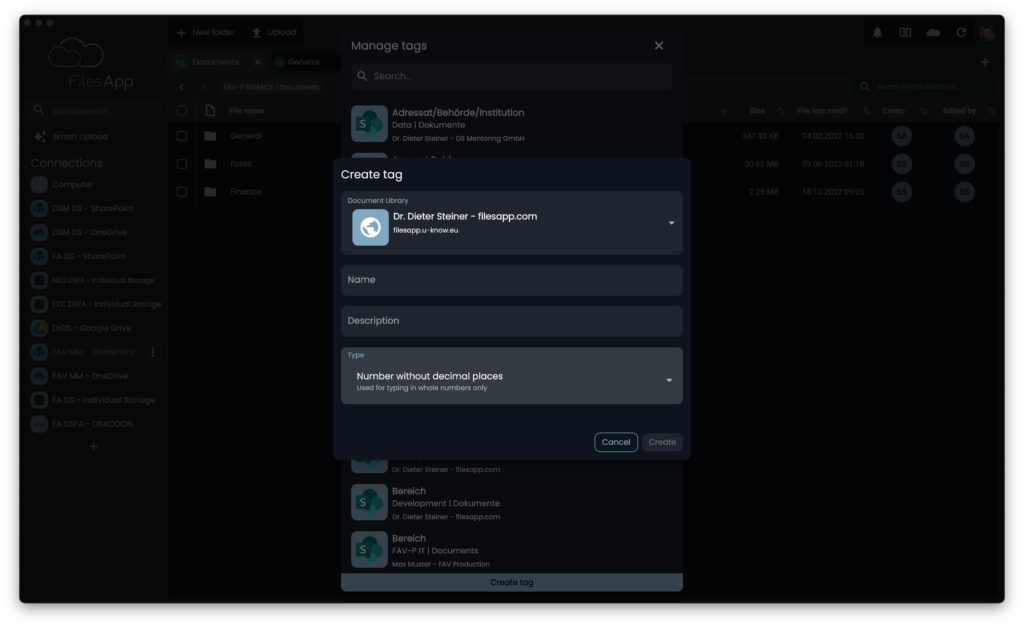1024x627 pixels.
Task: Click the Upload button
Action: pos(274,32)
